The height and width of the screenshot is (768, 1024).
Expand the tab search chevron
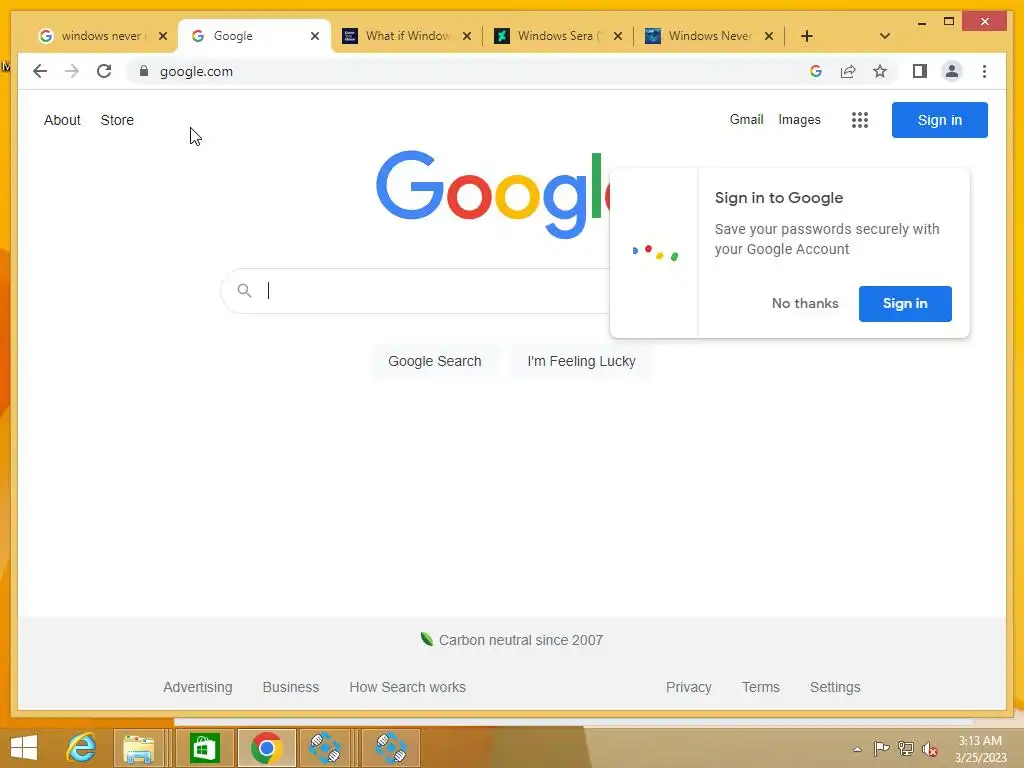click(x=884, y=36)
